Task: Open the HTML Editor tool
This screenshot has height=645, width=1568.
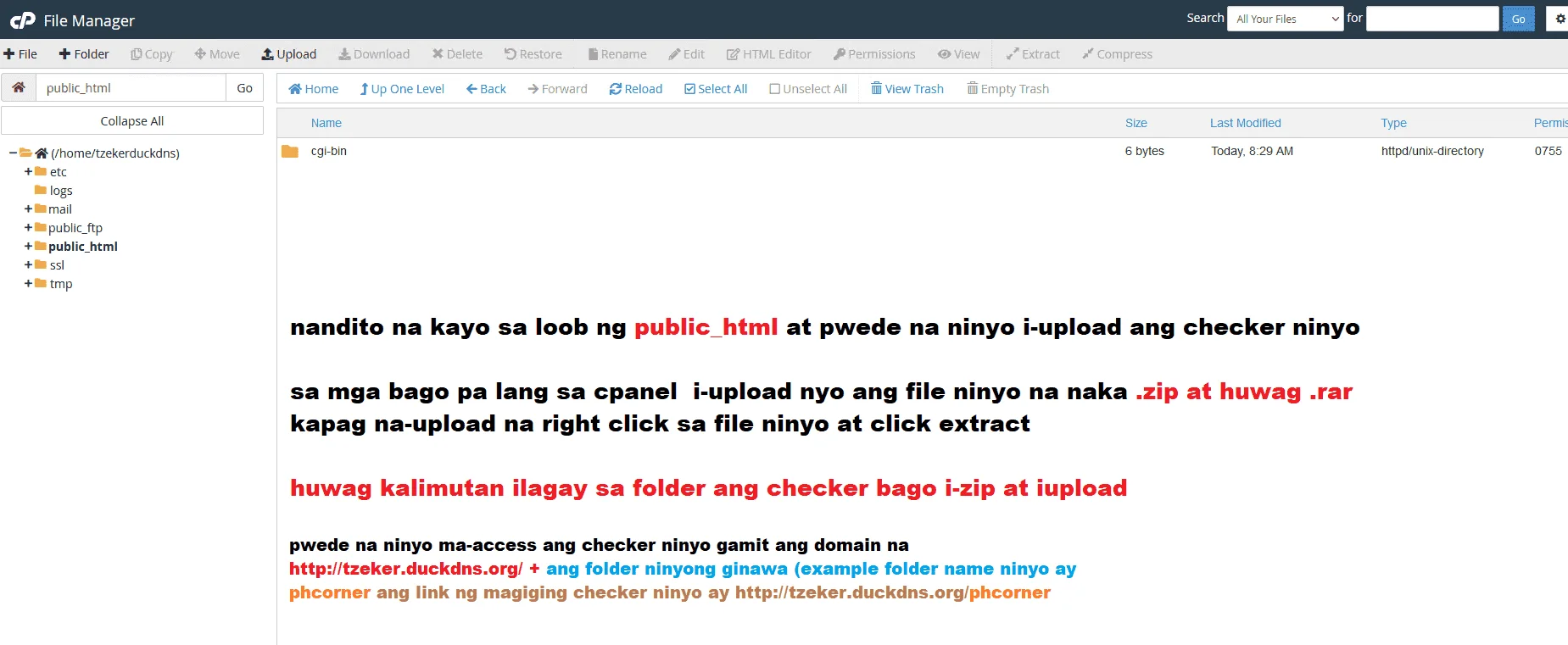Action: click(769, 54)
